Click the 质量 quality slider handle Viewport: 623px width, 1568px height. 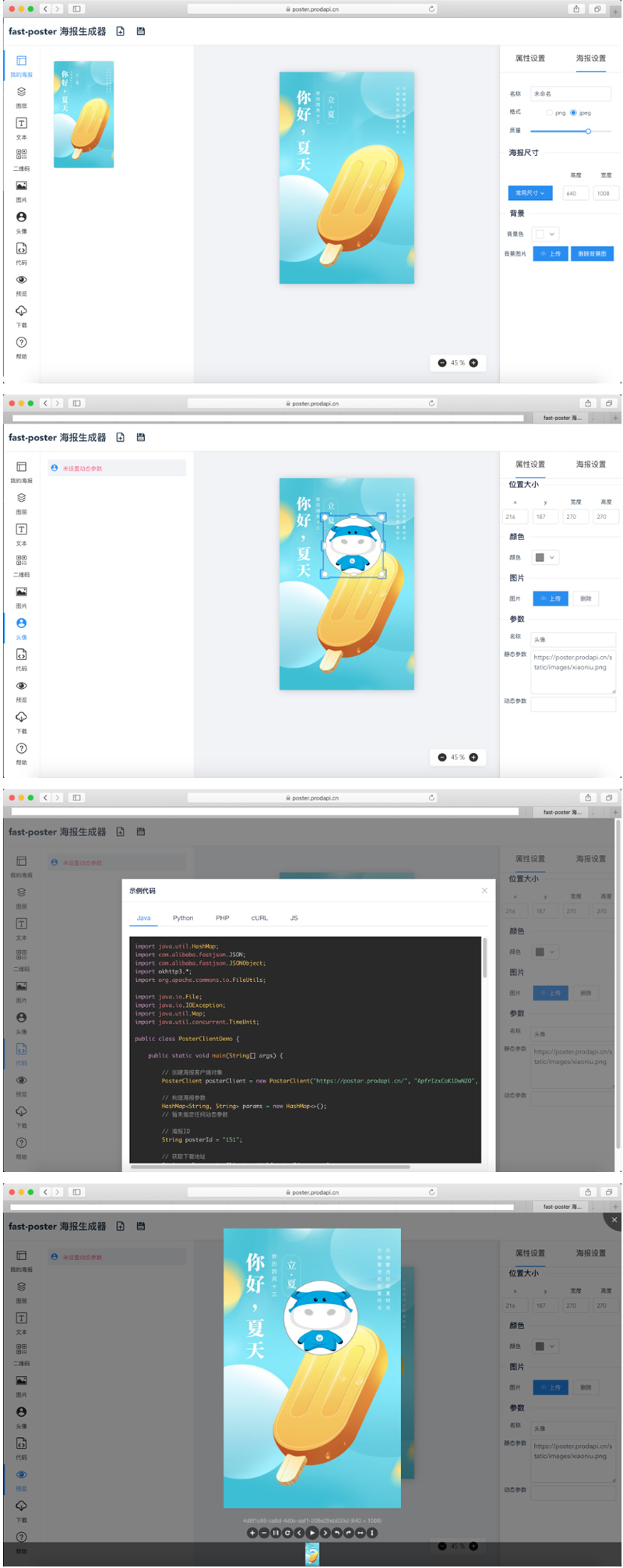click(x=588, y=131)
